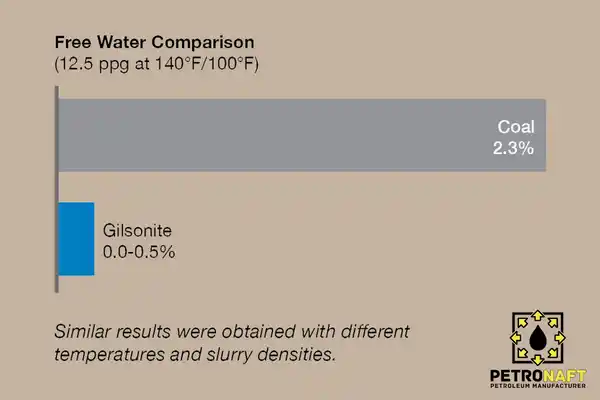Image resolution: width=600 pixels, height=400 pixels.
Task: Click the Petronaft oil drop logo icon
Action: 537,338
